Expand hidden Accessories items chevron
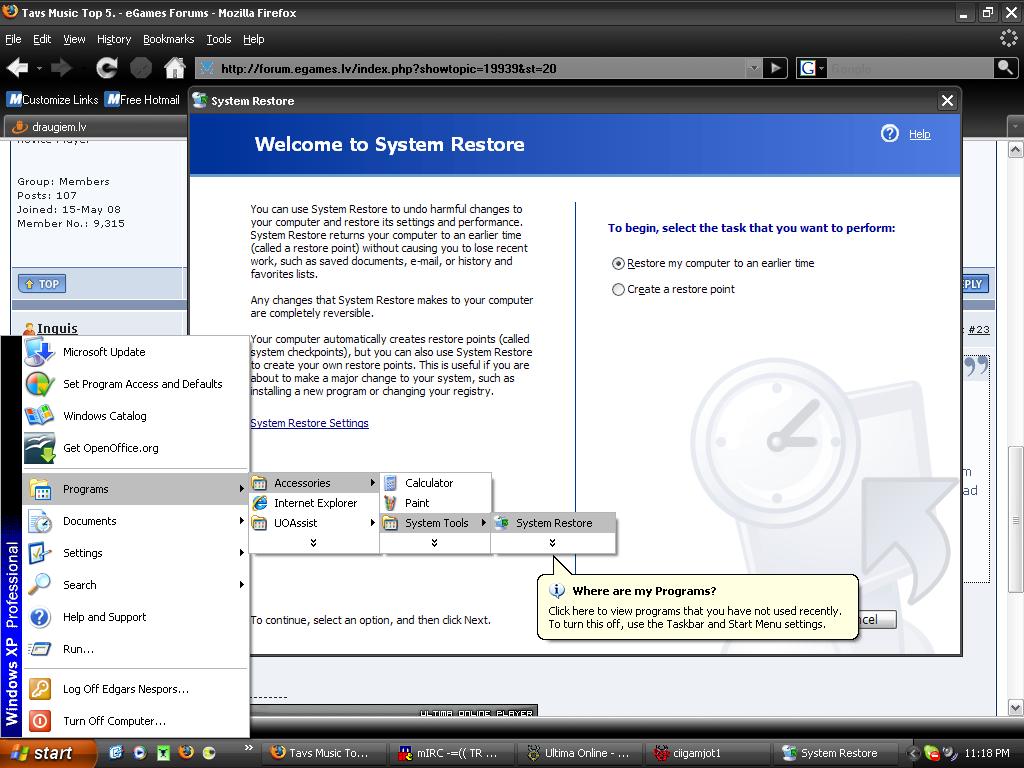Image resolution: width=1024 pixels, height=768 pixels. [434, 543]
